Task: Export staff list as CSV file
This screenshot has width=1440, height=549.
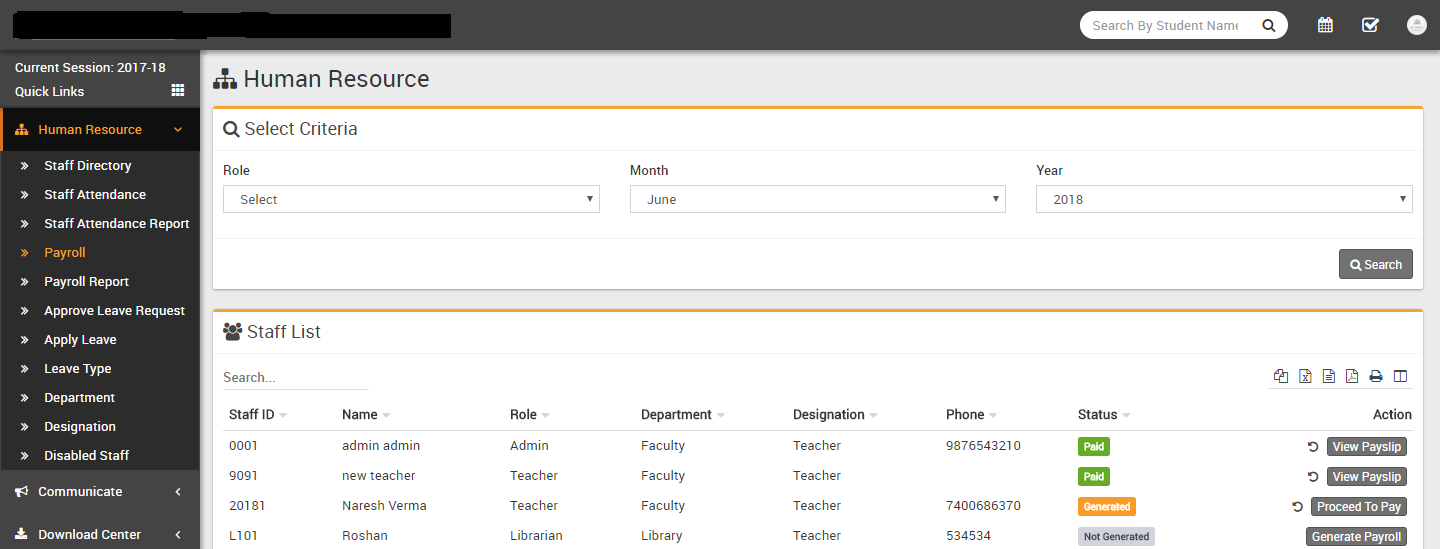Action: [1329, 376]
